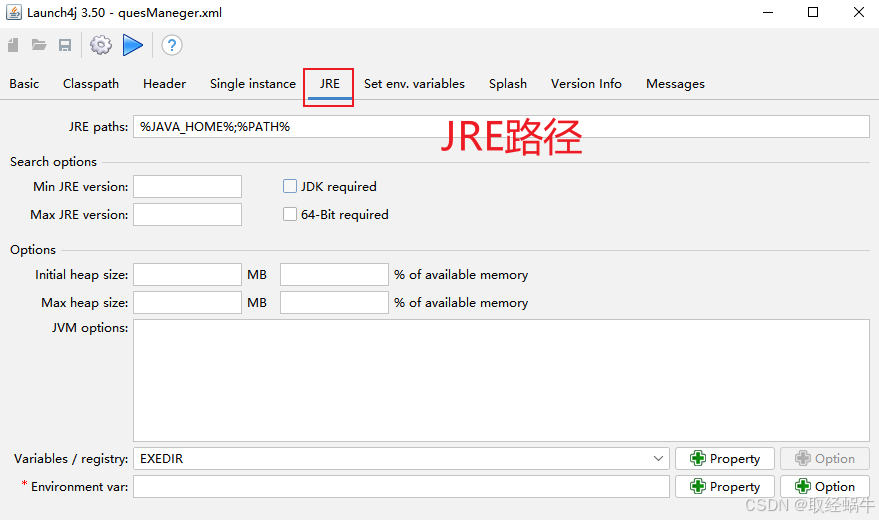Select the Single instance tab
The image size is (879, 520).
click(x=253, y=83)
